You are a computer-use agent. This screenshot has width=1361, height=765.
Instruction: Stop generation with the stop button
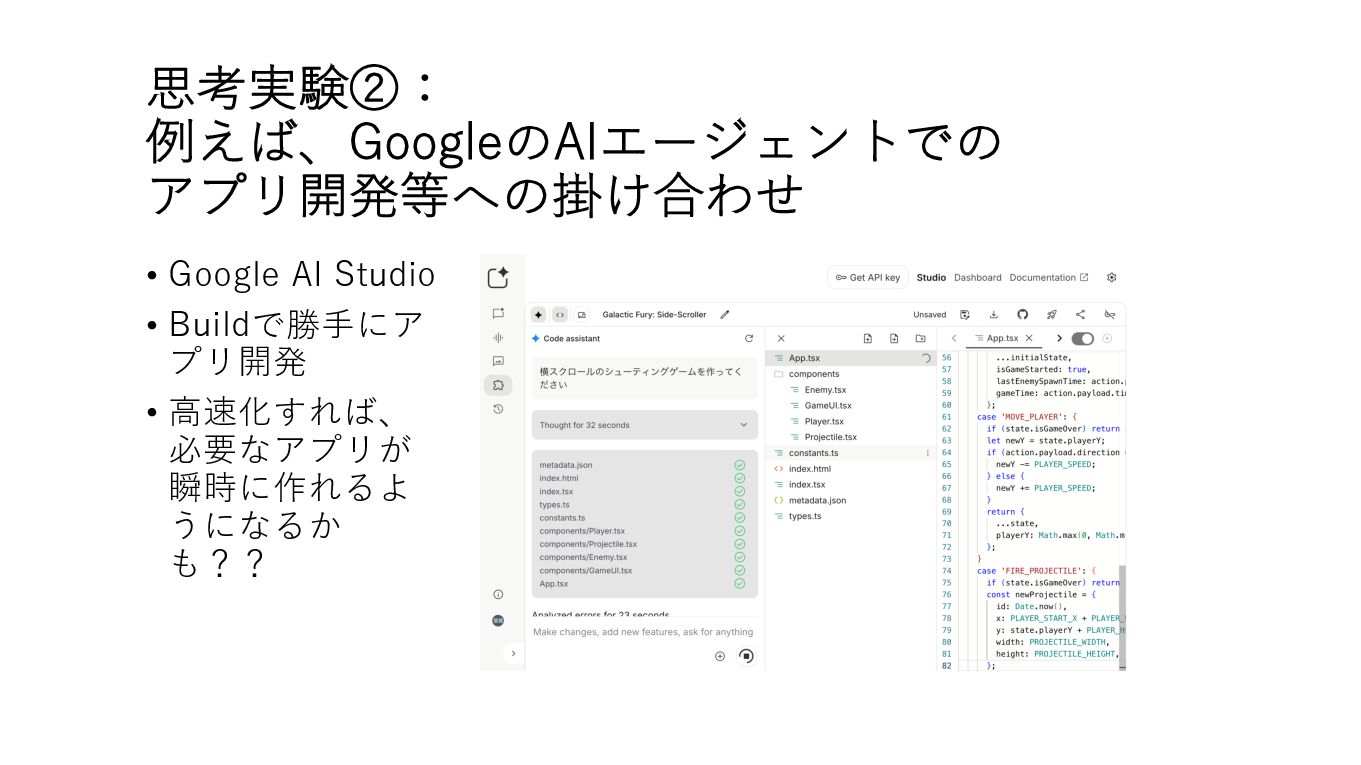[745, 656]
